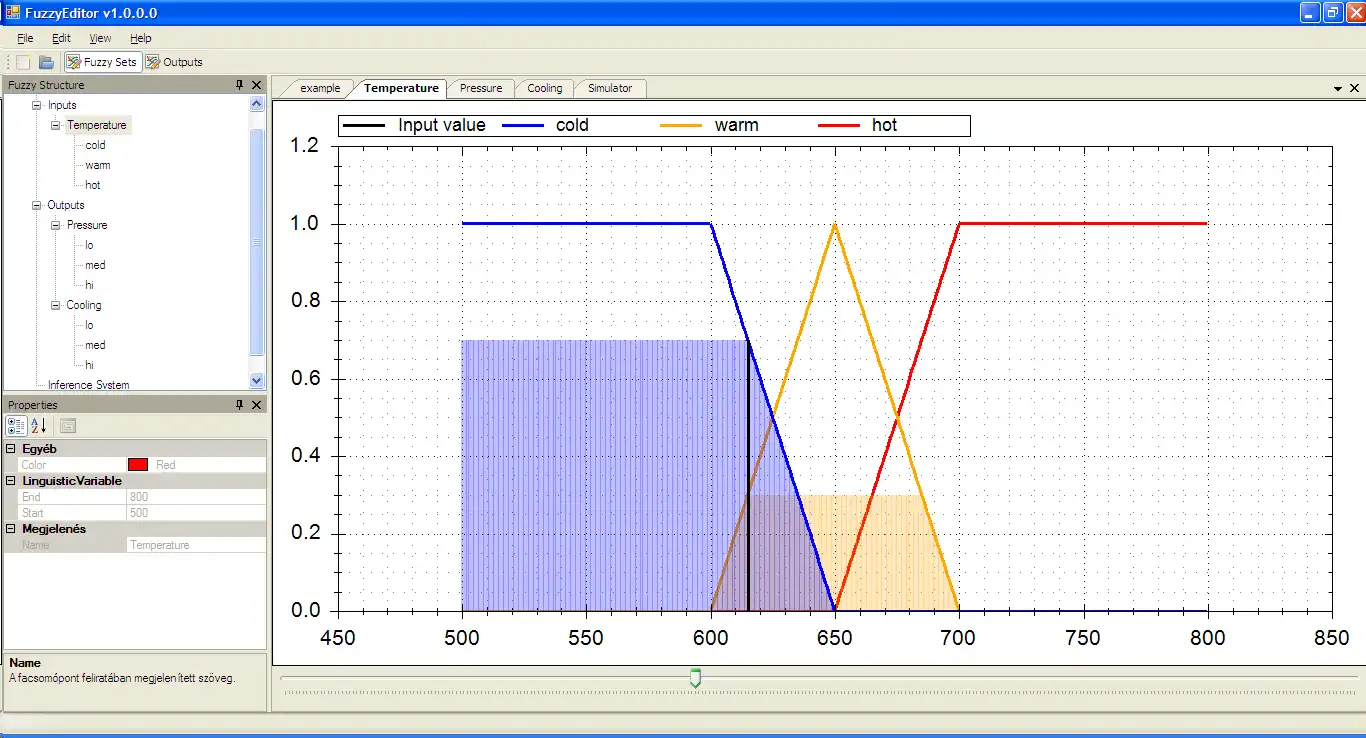1366x738 pixels.
Task: Toggle the Fuzzy Sets toolbar button
Action: click(x=102, y=62)
